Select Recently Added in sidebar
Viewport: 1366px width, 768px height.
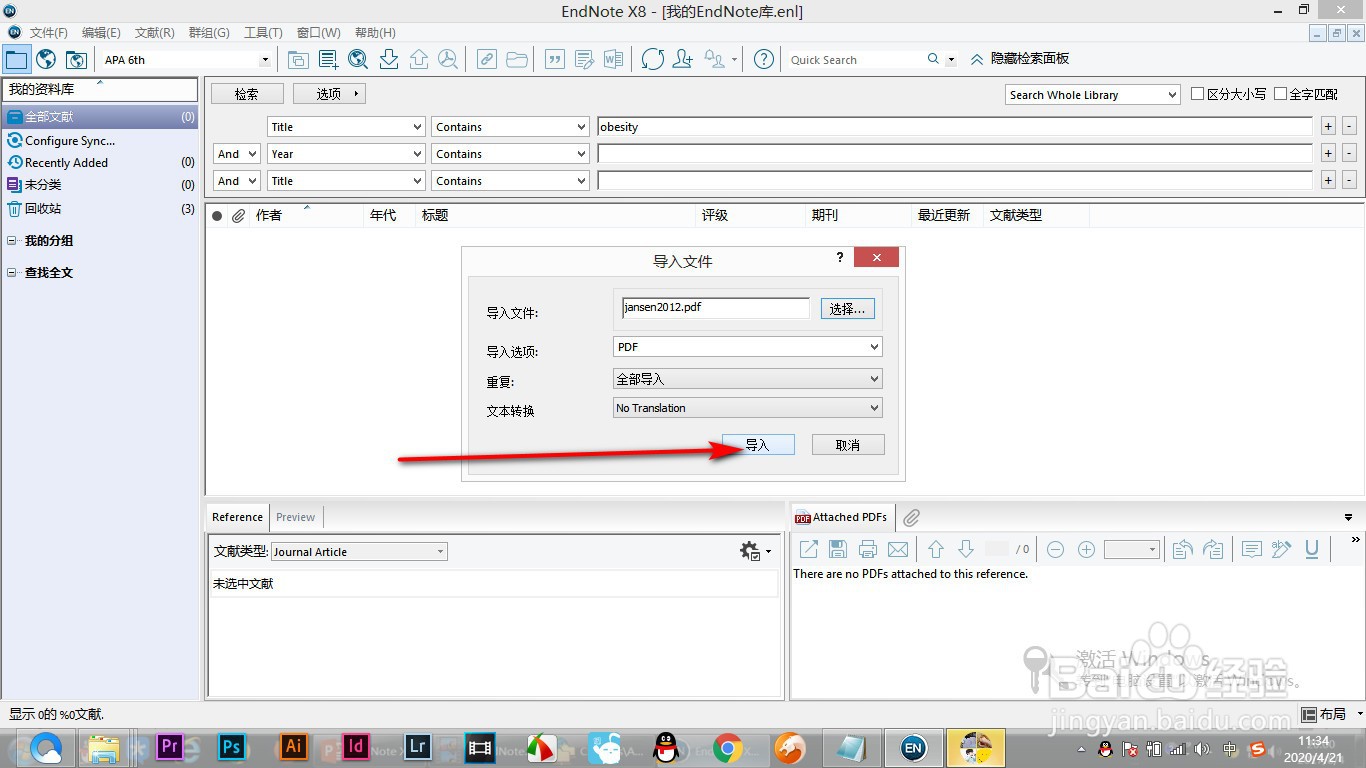[100, 162]
